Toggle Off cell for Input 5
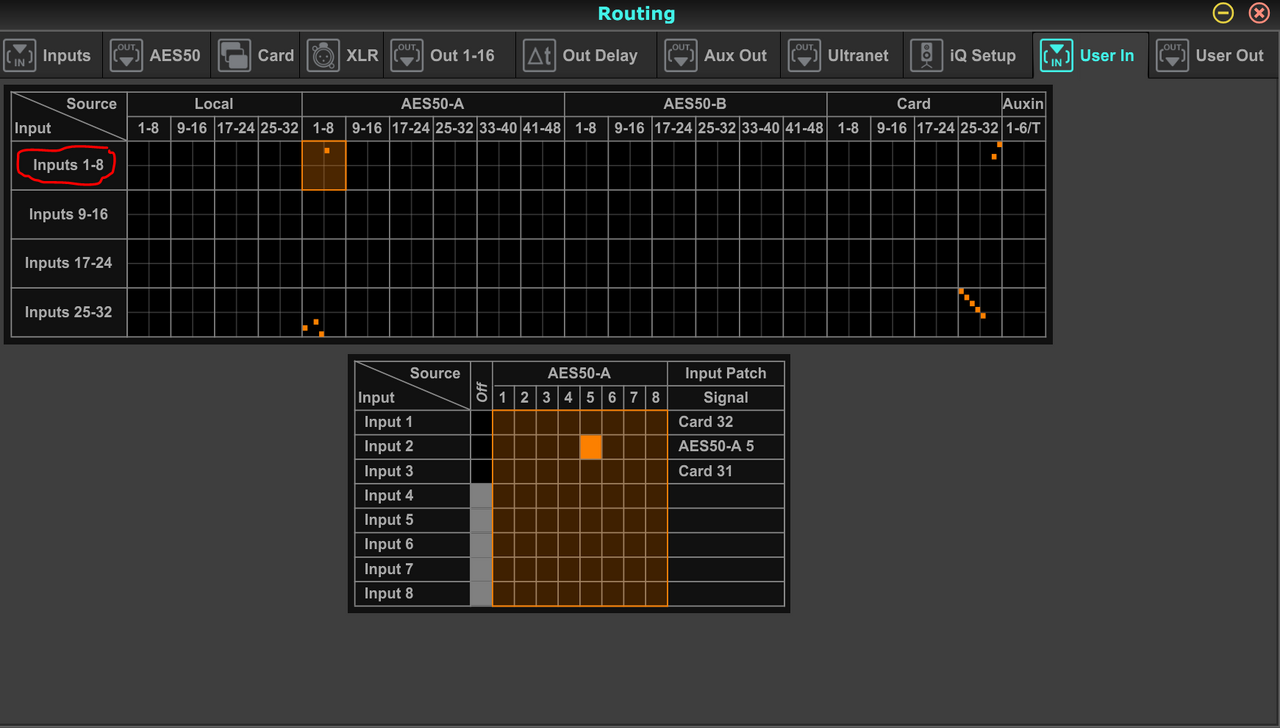Screen dimensions: 1280x728 [481, 520]
